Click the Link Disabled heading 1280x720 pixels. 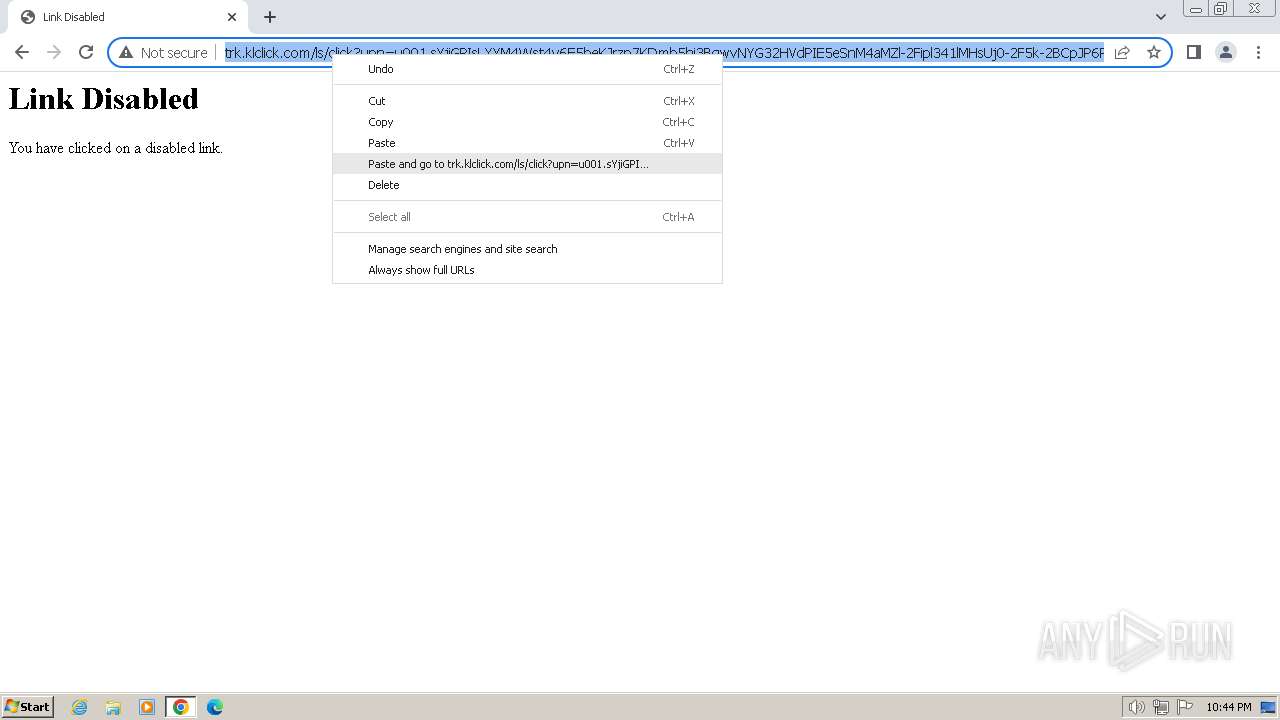tap(104, 99)
